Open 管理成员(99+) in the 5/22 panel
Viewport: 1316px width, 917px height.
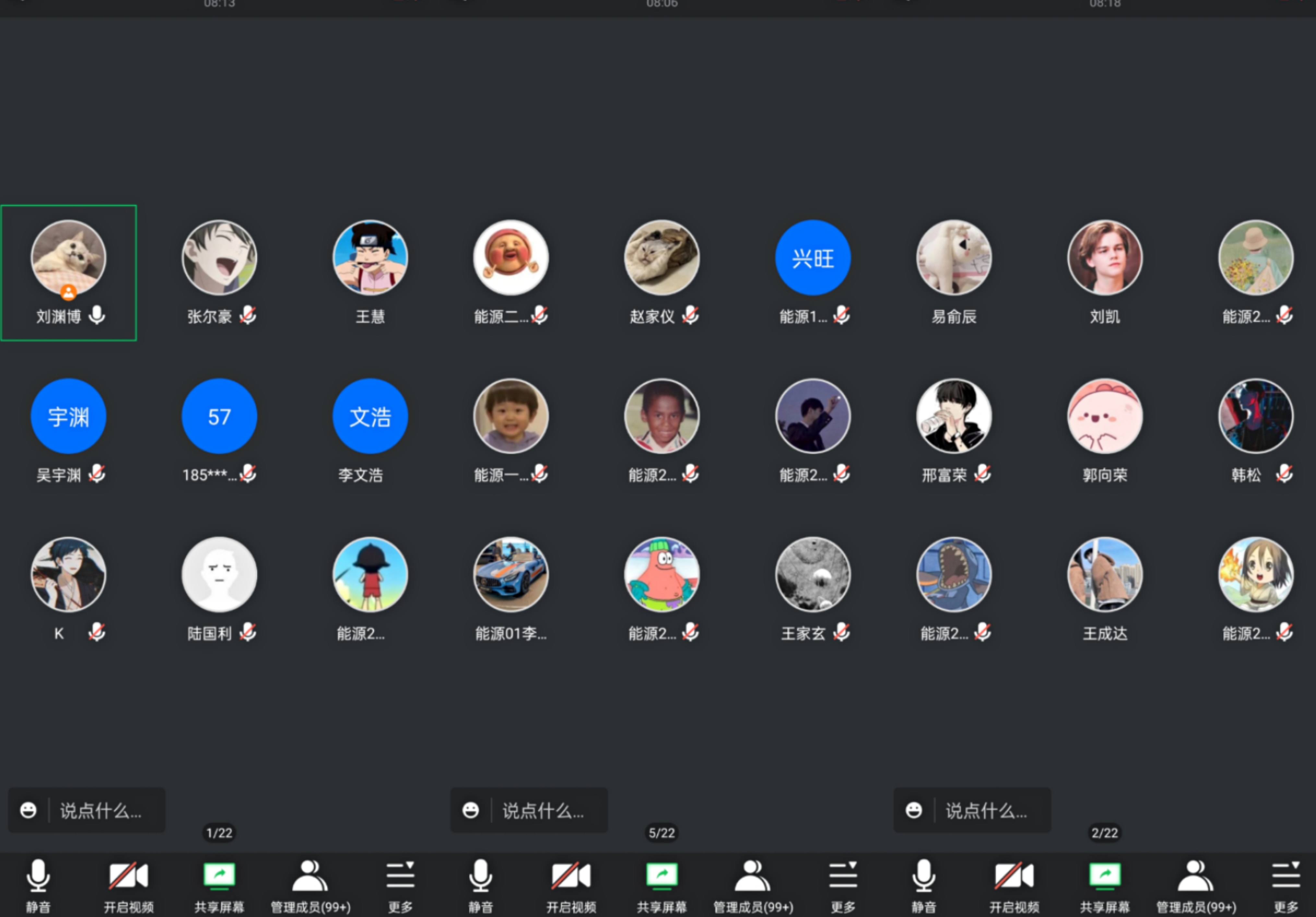[753, 876]
